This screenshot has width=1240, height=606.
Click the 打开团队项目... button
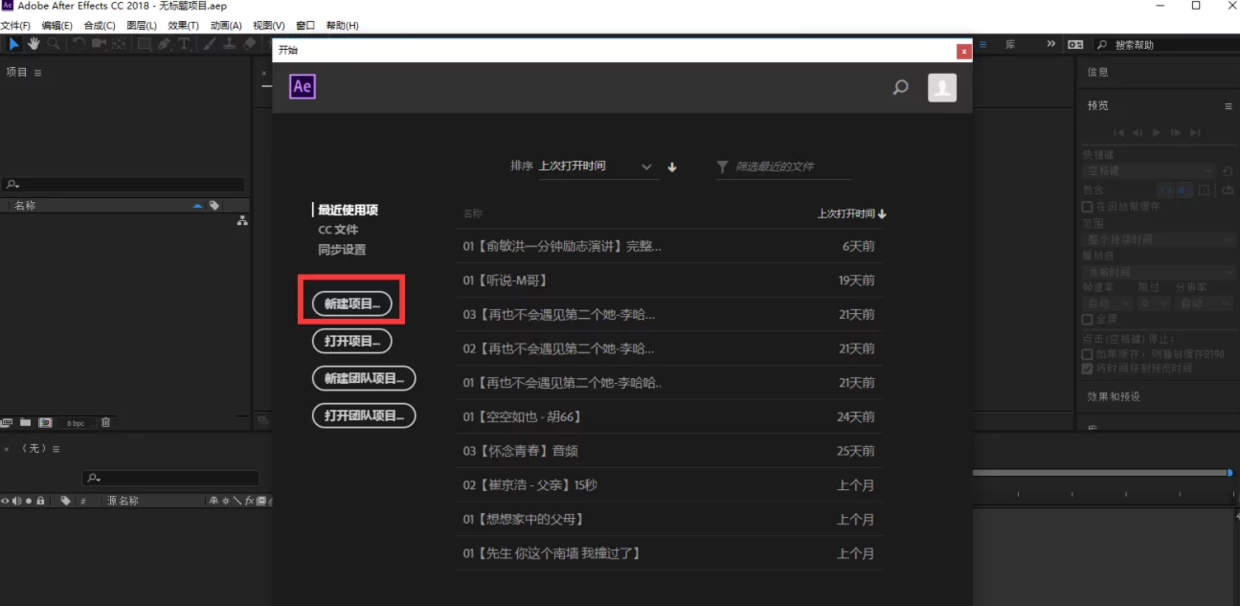[364, 415]
